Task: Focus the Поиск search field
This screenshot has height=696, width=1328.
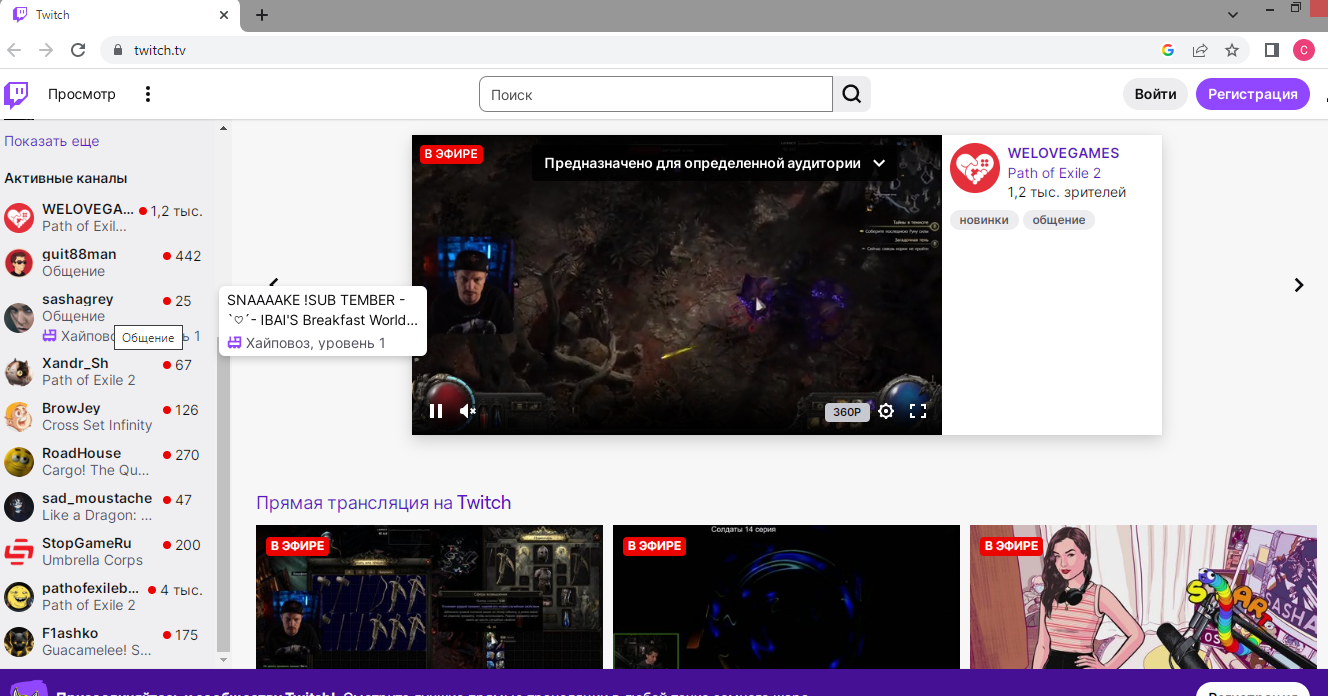Action: coord(656,94)
